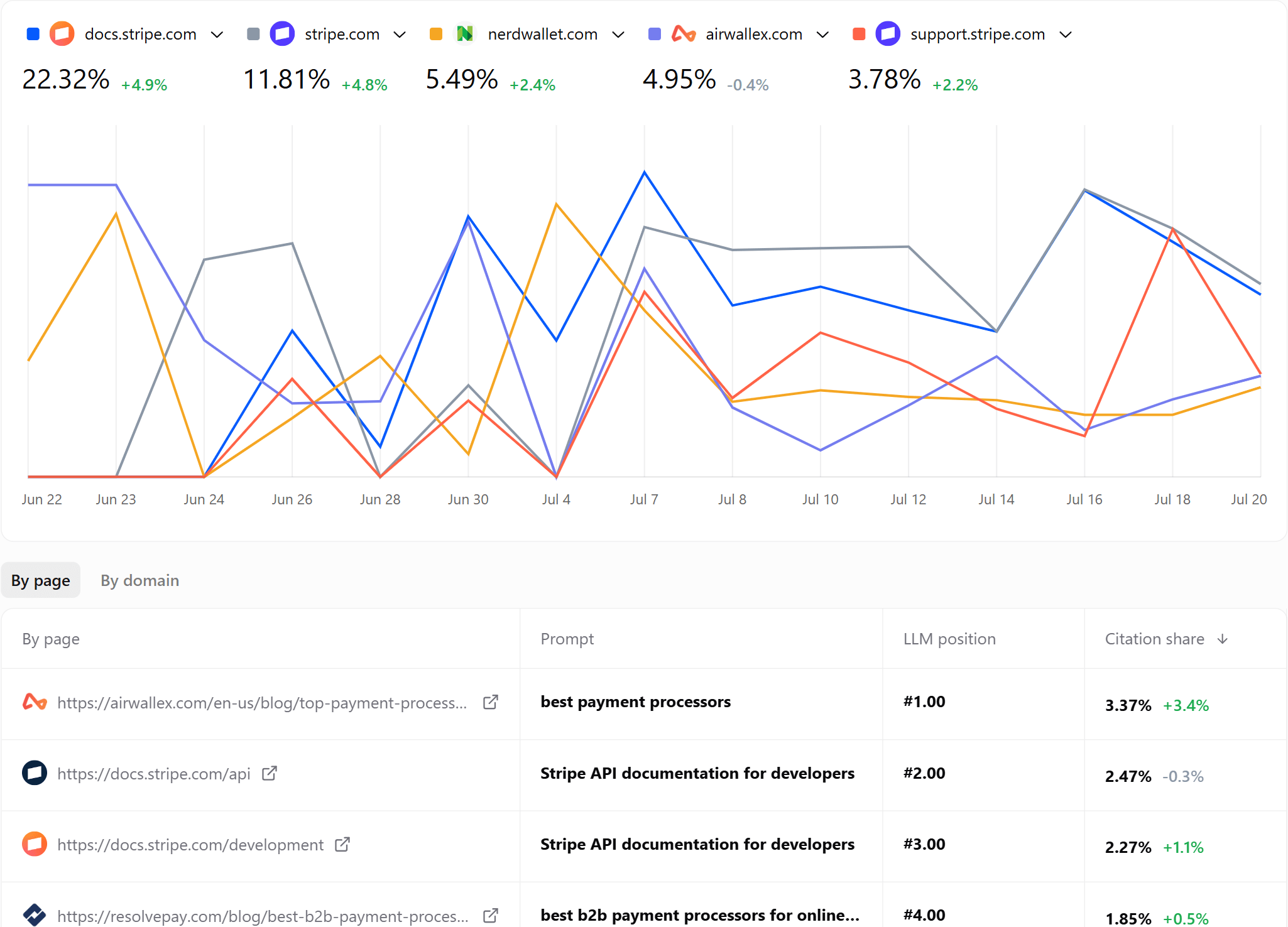The width and height of the screenshot is (1288, 927).
Task: Click the Prompt column header
Action: point(567,639)
